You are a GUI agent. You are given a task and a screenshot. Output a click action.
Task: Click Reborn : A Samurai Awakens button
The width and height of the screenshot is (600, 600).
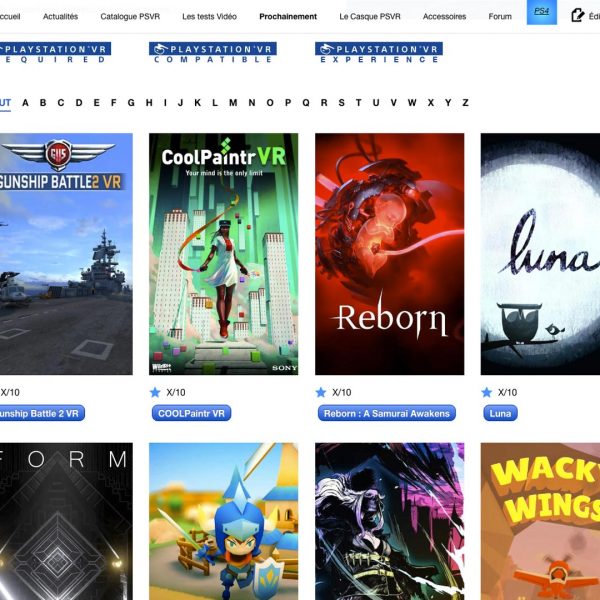[x=386, y=413]
